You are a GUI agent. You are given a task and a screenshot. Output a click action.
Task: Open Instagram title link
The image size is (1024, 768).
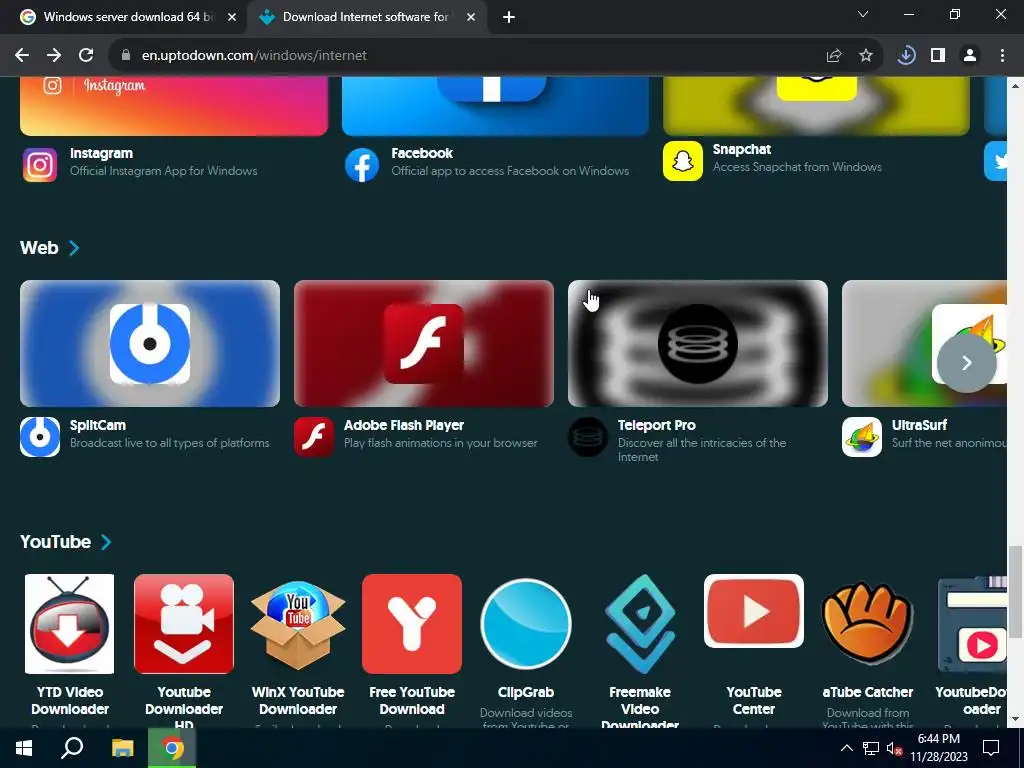pos(101,153)
